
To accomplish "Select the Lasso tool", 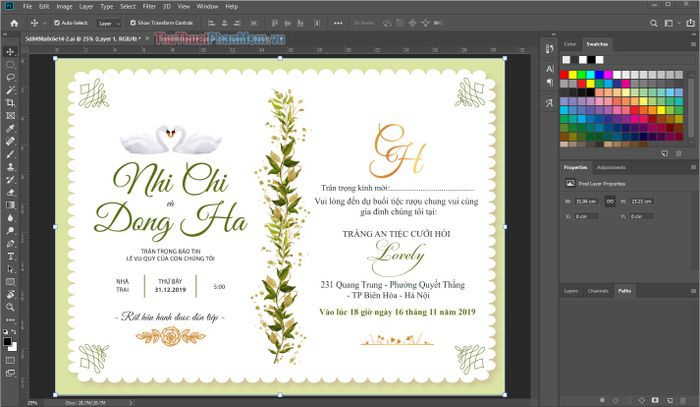I will (9, 76).
